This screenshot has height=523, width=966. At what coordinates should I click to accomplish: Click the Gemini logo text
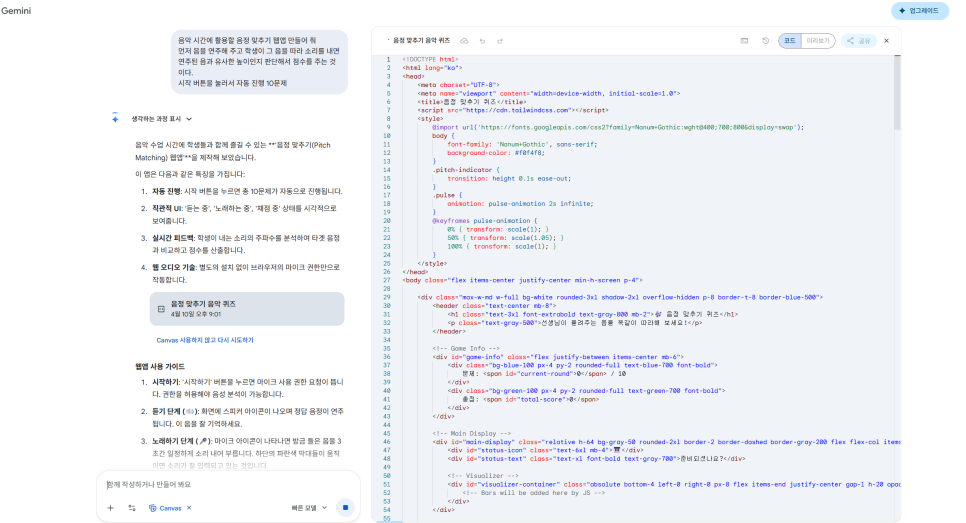point(16,10)
